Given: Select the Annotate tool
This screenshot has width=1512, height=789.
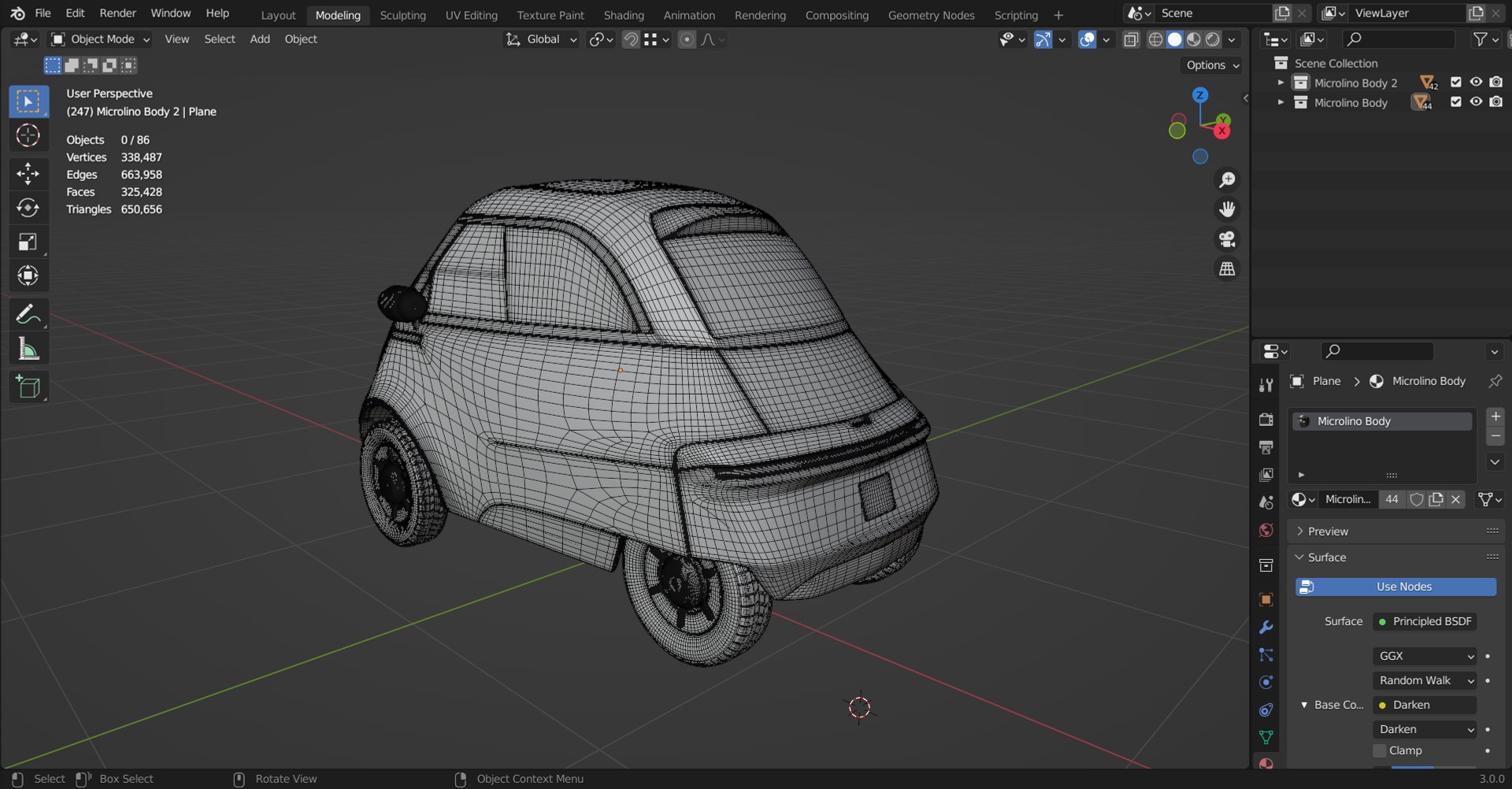Looking at the screenshot, I should [28, 315].
